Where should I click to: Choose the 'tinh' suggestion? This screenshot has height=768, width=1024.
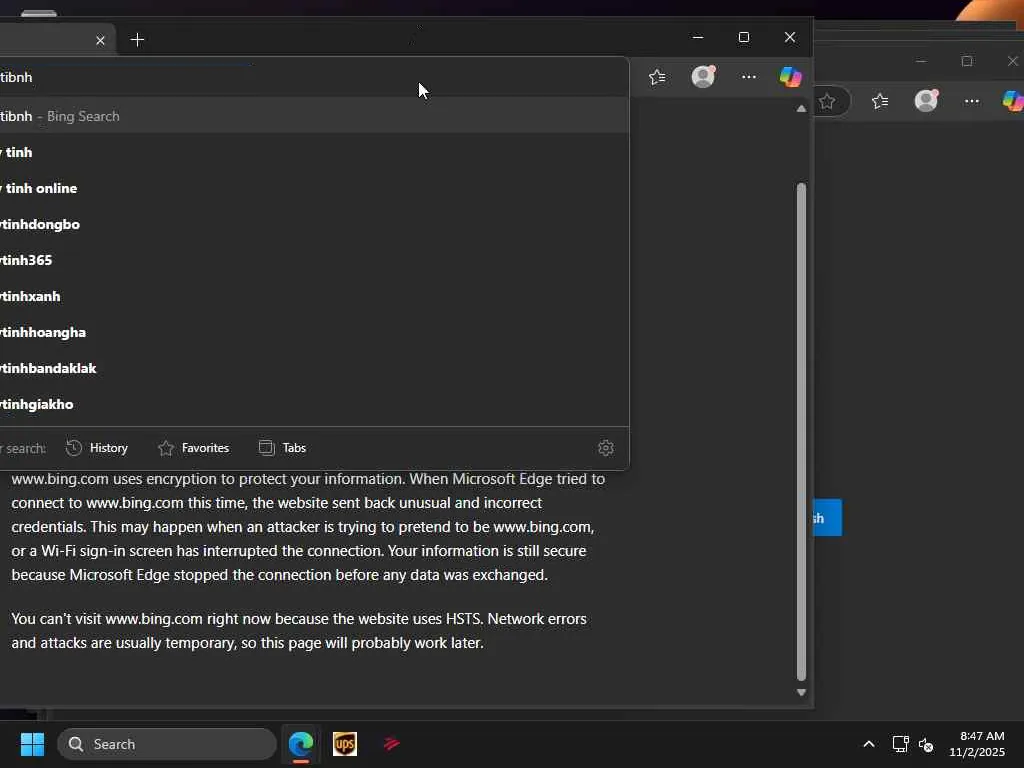pyautogui.click(x=313, y=152)
